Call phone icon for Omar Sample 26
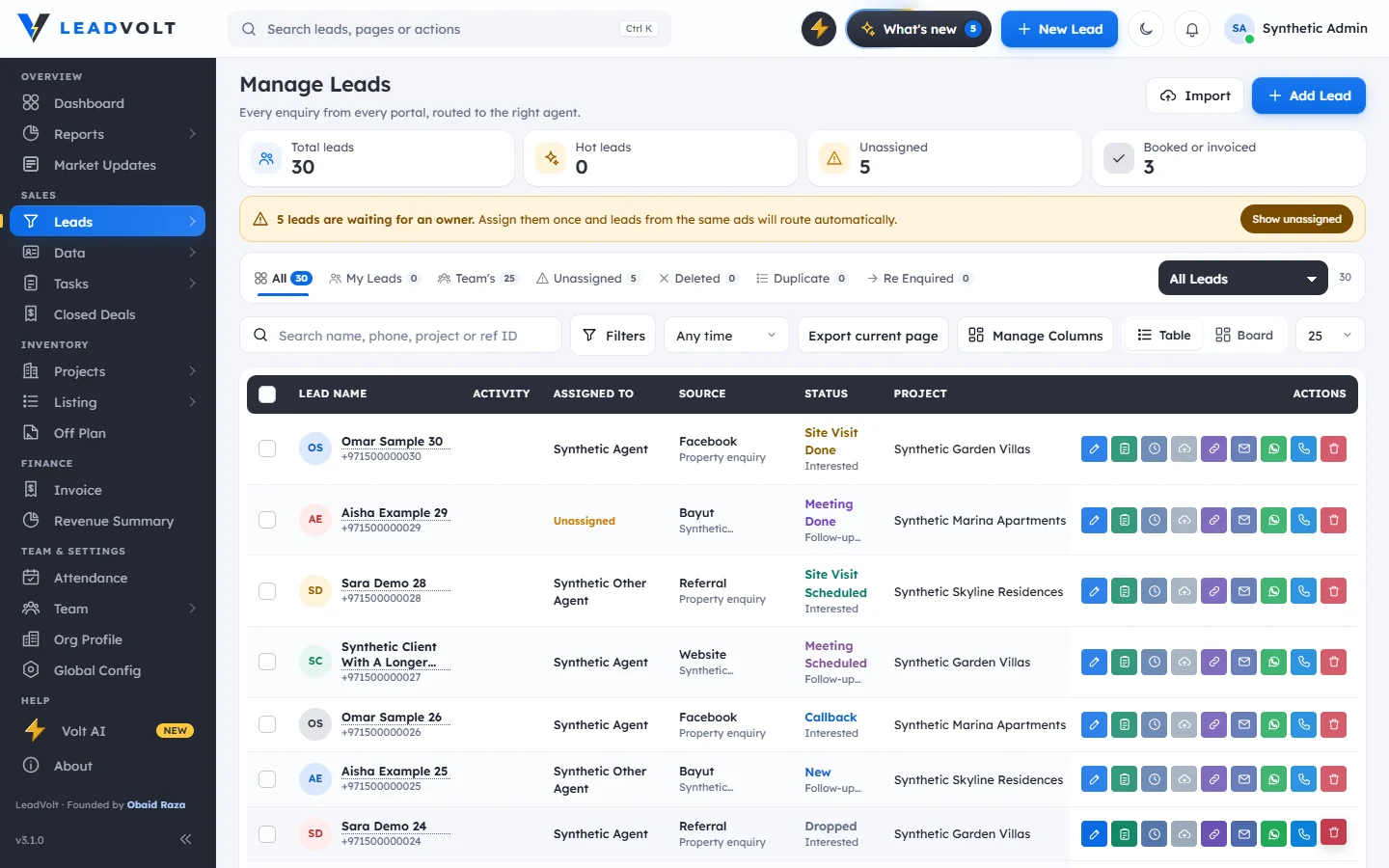The width and height of the screenshot is (1389, 868). (1303, 724)
